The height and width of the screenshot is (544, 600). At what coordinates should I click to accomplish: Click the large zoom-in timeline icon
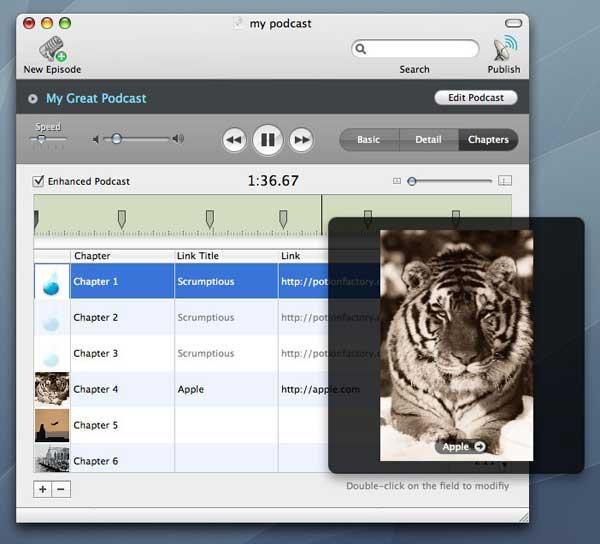click(505, 180)
